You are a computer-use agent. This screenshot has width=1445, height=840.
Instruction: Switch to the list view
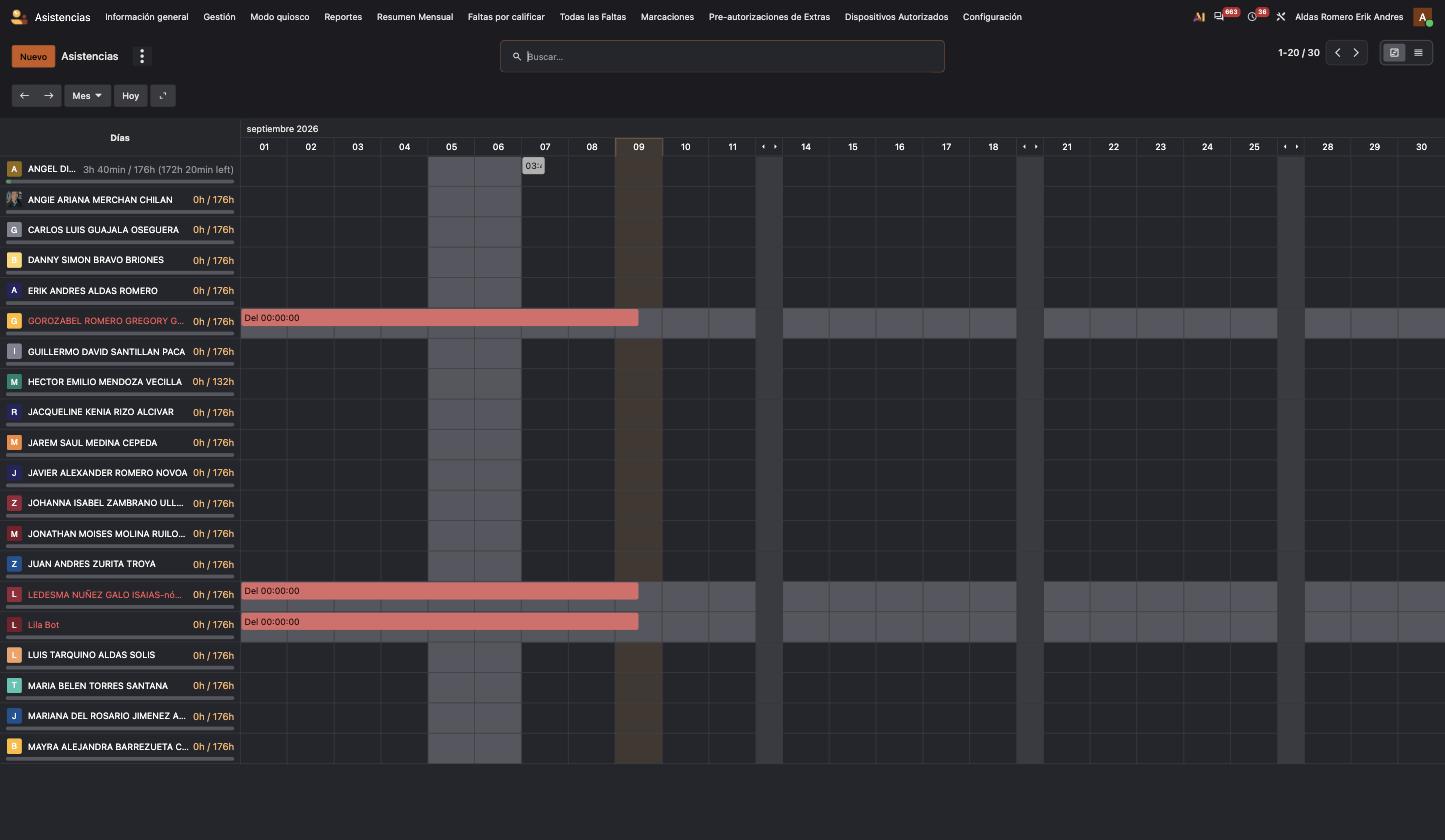tap(1418, 53)
